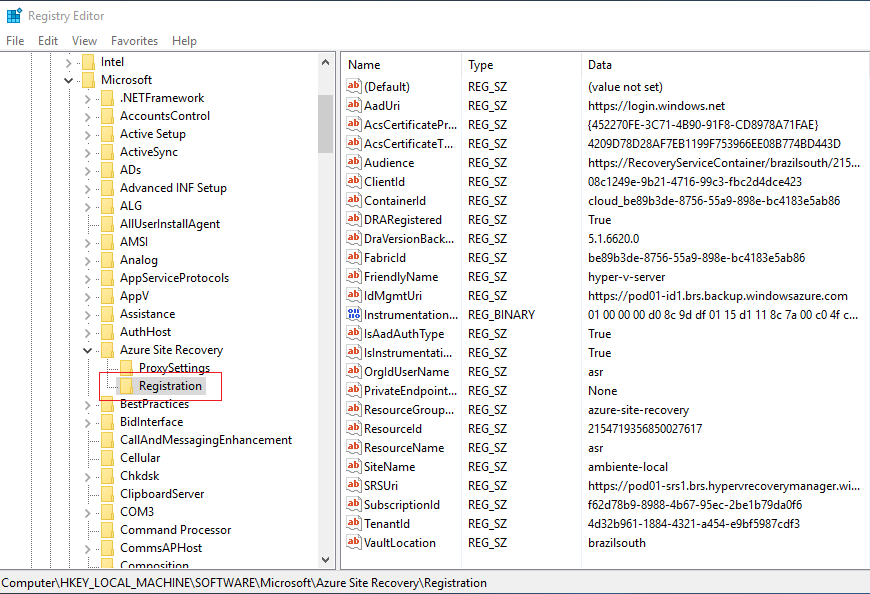Click the 'hyper-v-server' data cell

click(x=626, y=276)
